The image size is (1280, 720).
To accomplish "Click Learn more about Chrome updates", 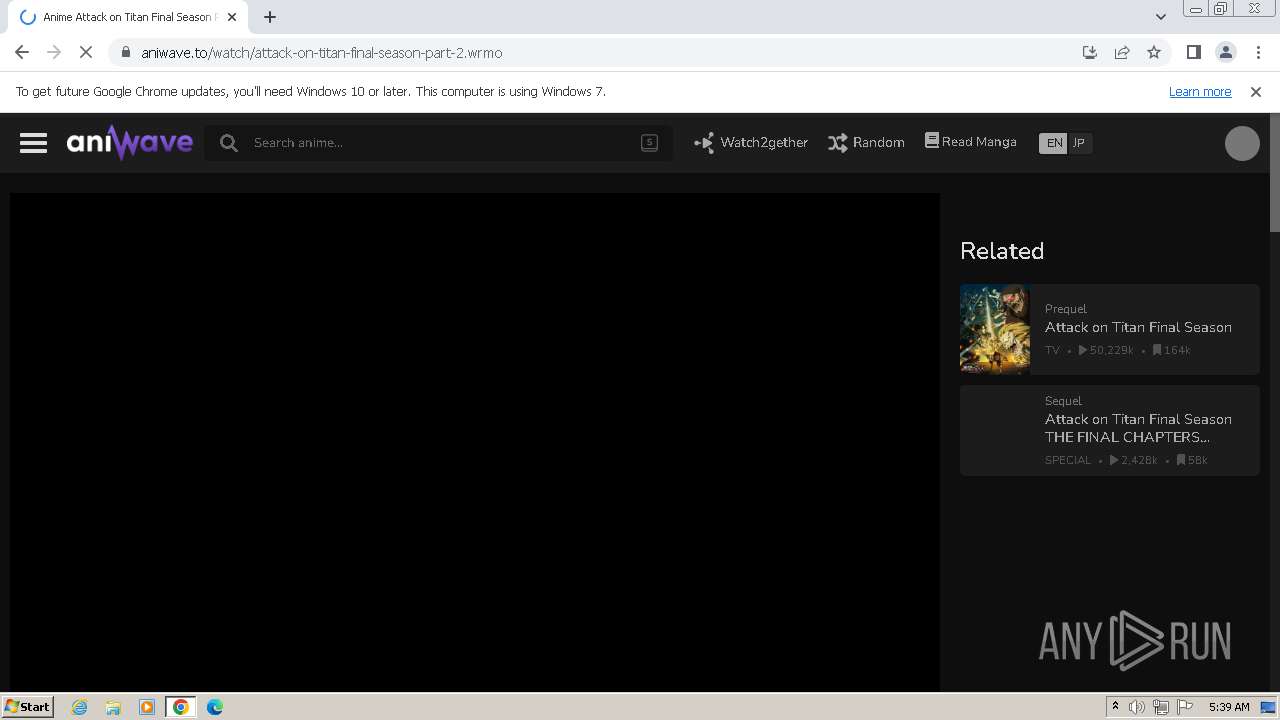I will point(1200,91).
